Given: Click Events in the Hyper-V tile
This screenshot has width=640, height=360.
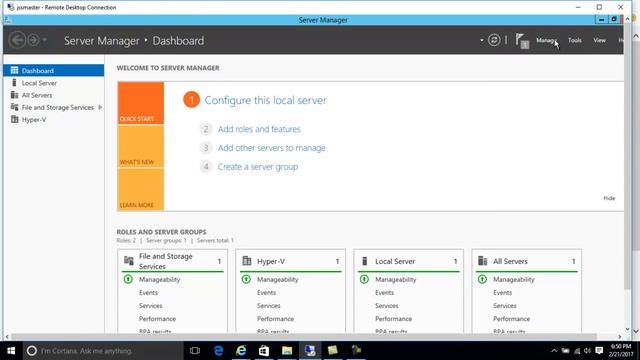Looking at the screenshot, I should pyautogui.click(x=266, y=293).
